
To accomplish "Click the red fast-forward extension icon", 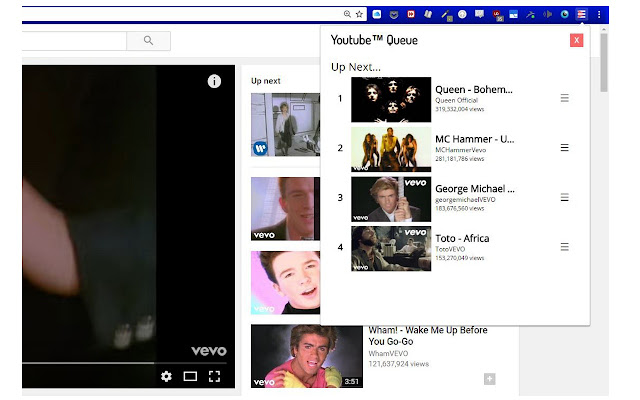I will point(411,14).
